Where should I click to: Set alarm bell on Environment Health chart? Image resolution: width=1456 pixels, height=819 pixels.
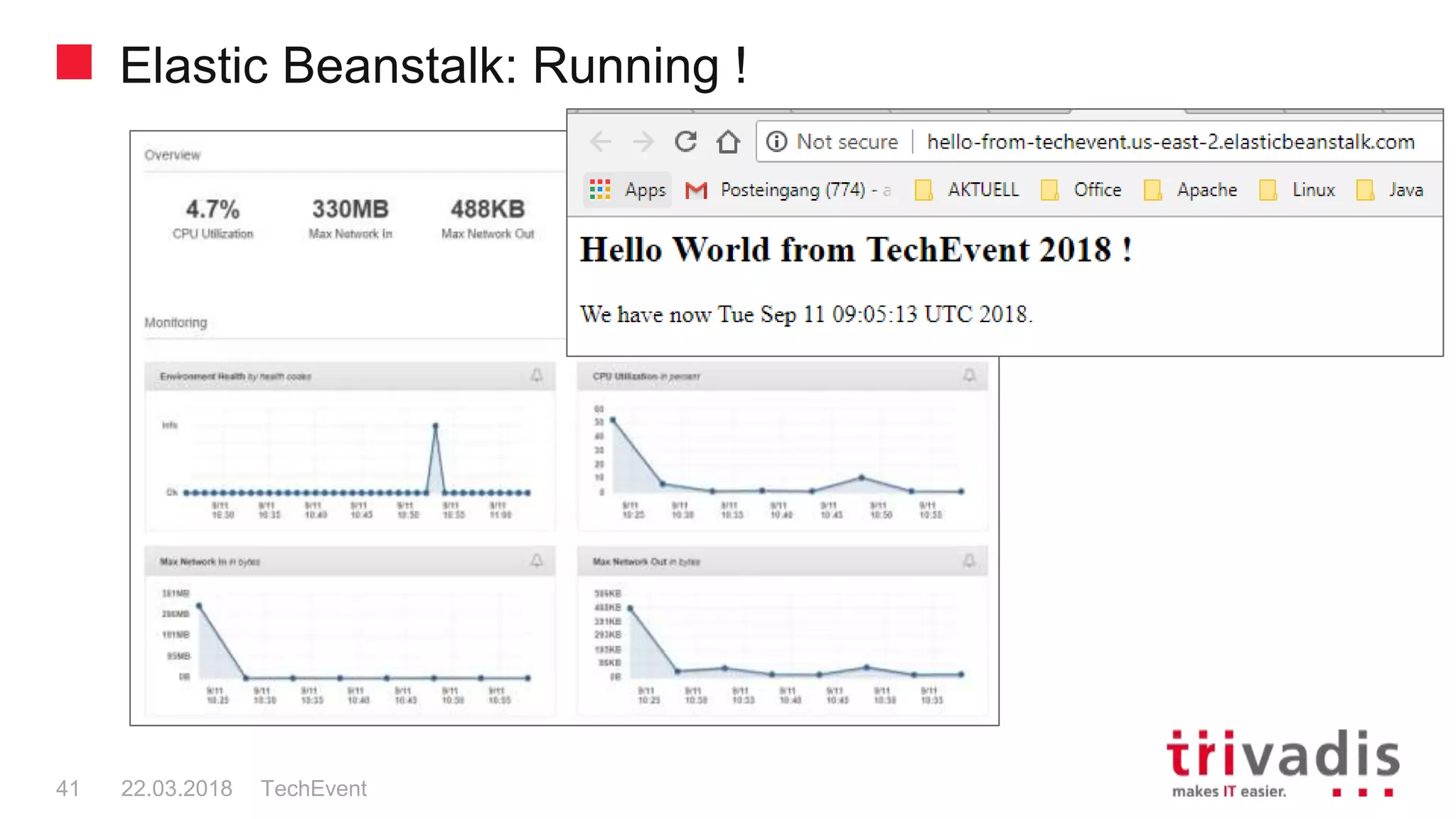point(537,375)
